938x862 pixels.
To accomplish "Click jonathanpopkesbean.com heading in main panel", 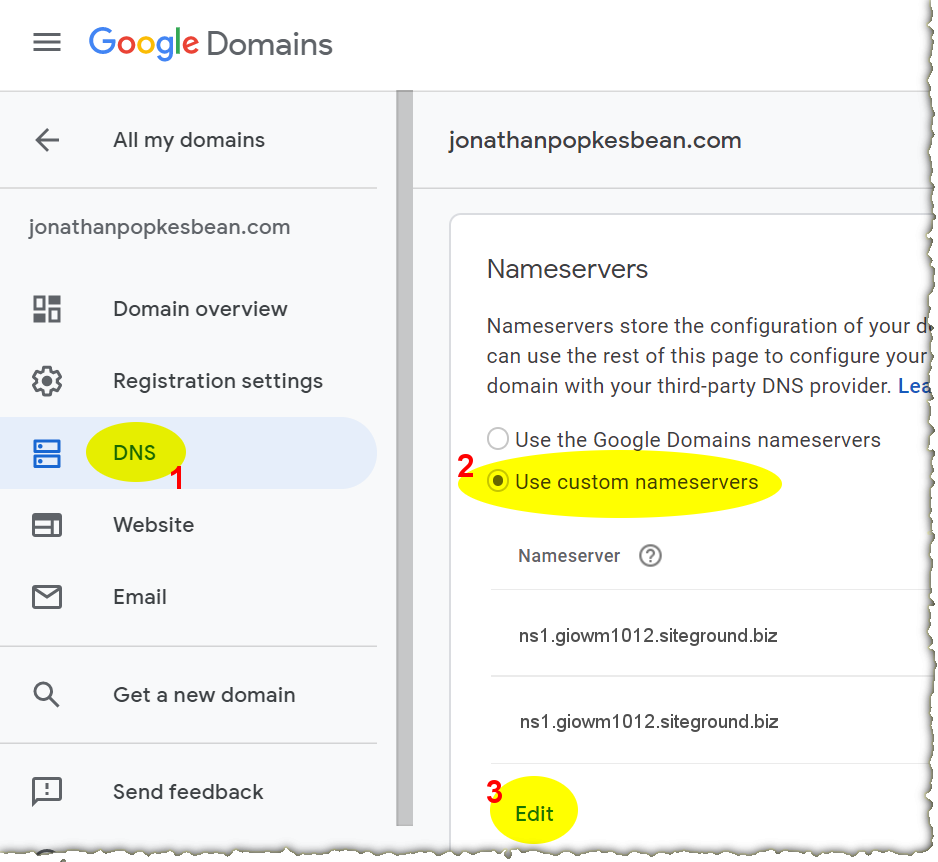I will tap(595, 141).
